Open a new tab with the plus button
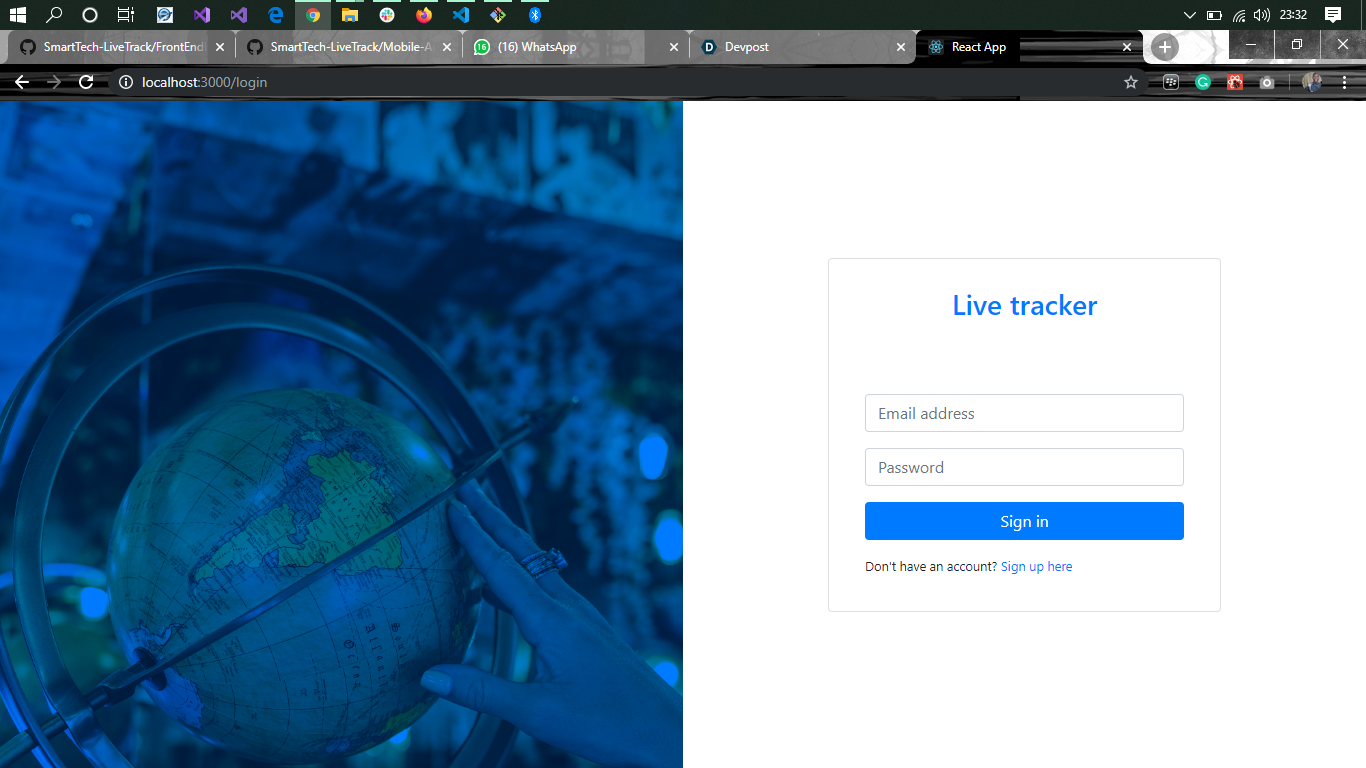 1165,47
